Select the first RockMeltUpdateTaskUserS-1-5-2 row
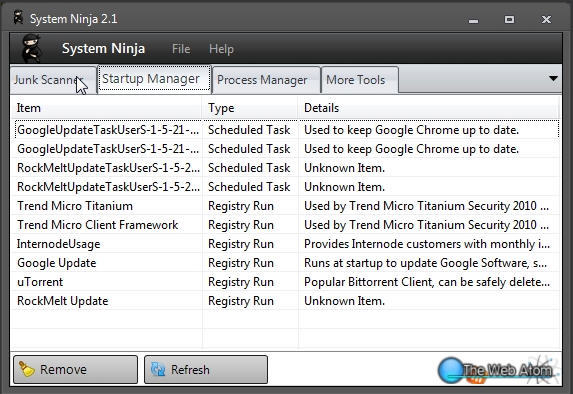 coord(286,168)
